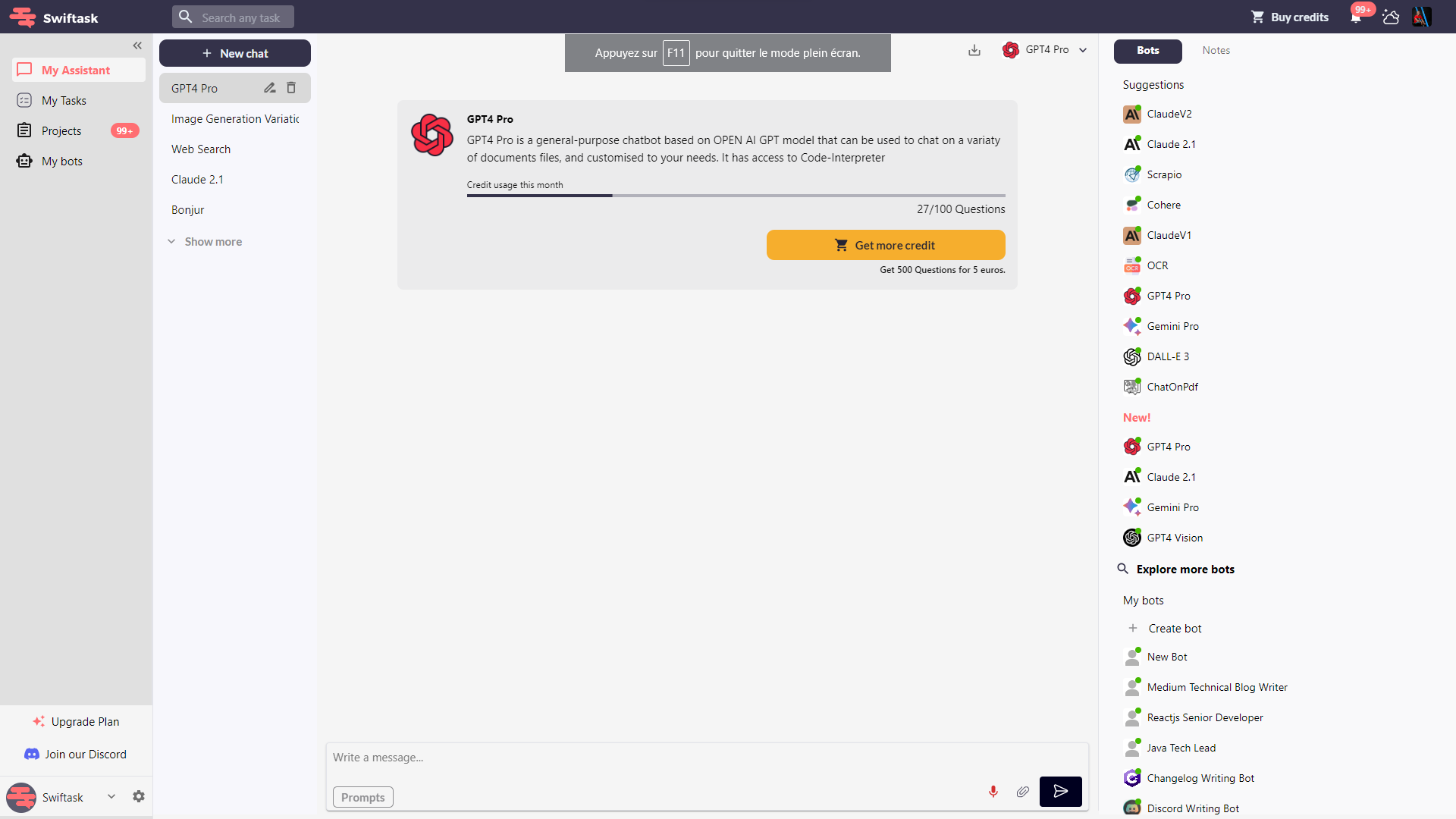Attach a file using the paperclip icon
1456x819 pixels.
pos(1022,792)
